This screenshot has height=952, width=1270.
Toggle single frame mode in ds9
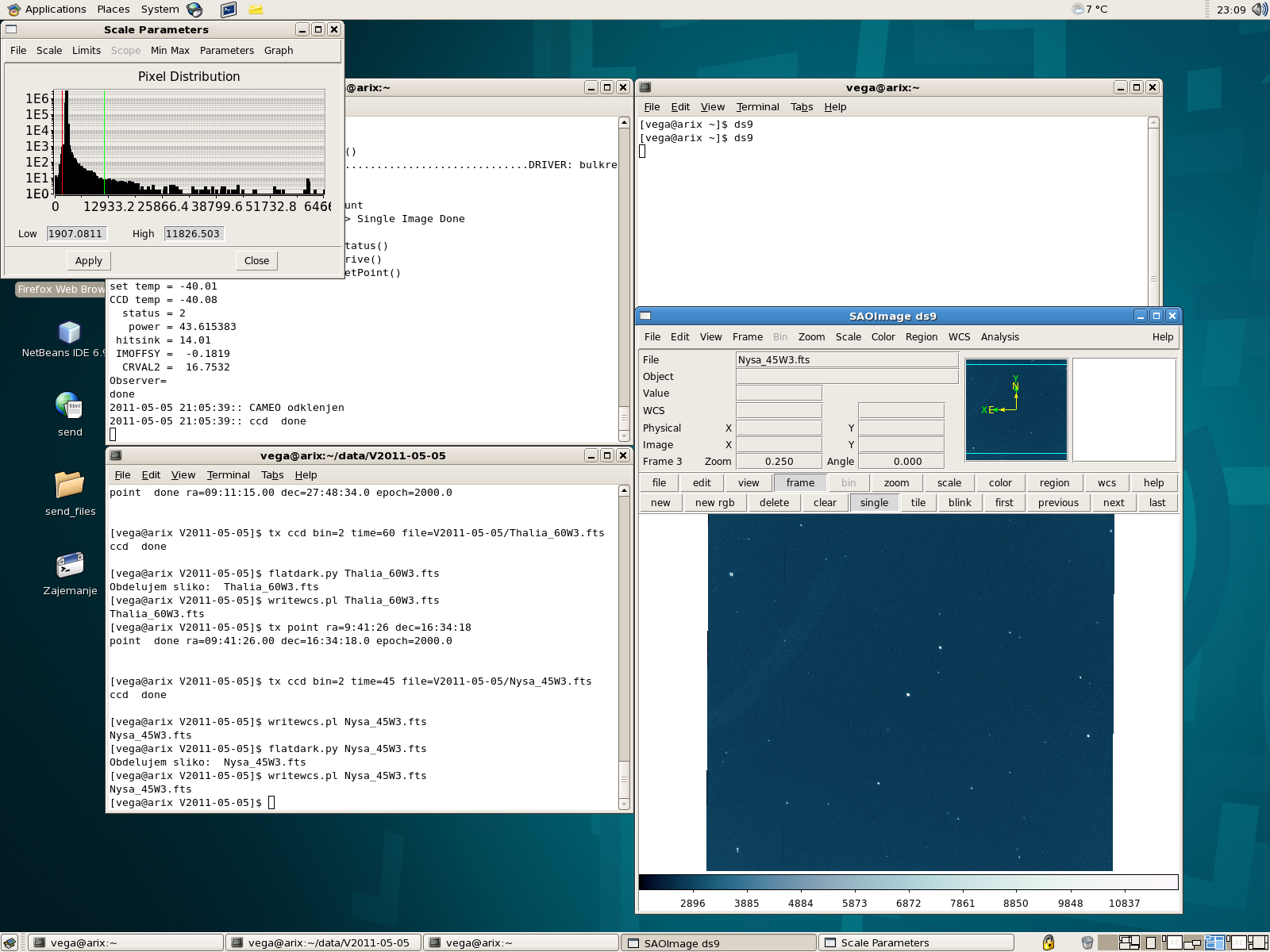874,502
